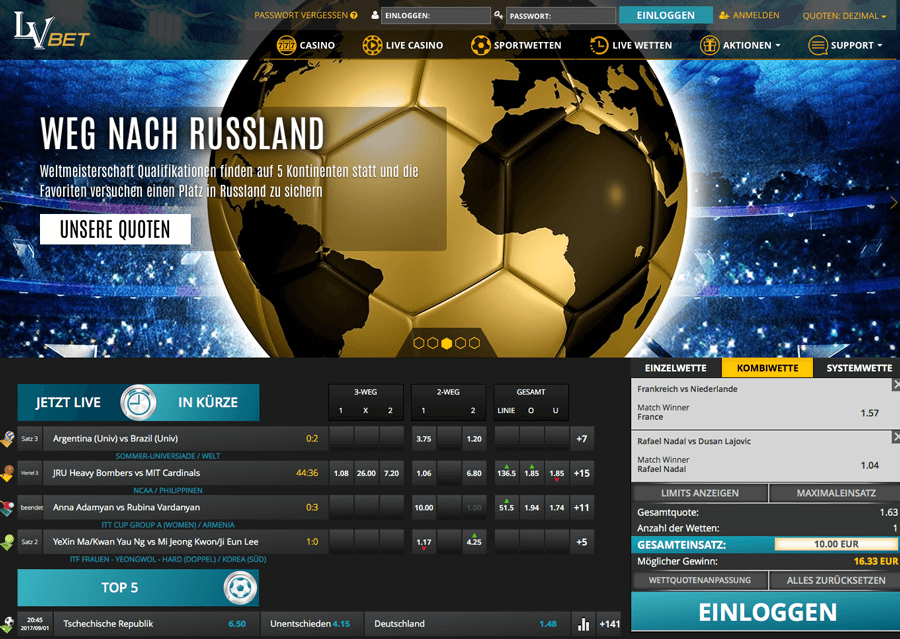
Task: Click the soccer ball icon in Top 5 header
Action: pos(240,588)
